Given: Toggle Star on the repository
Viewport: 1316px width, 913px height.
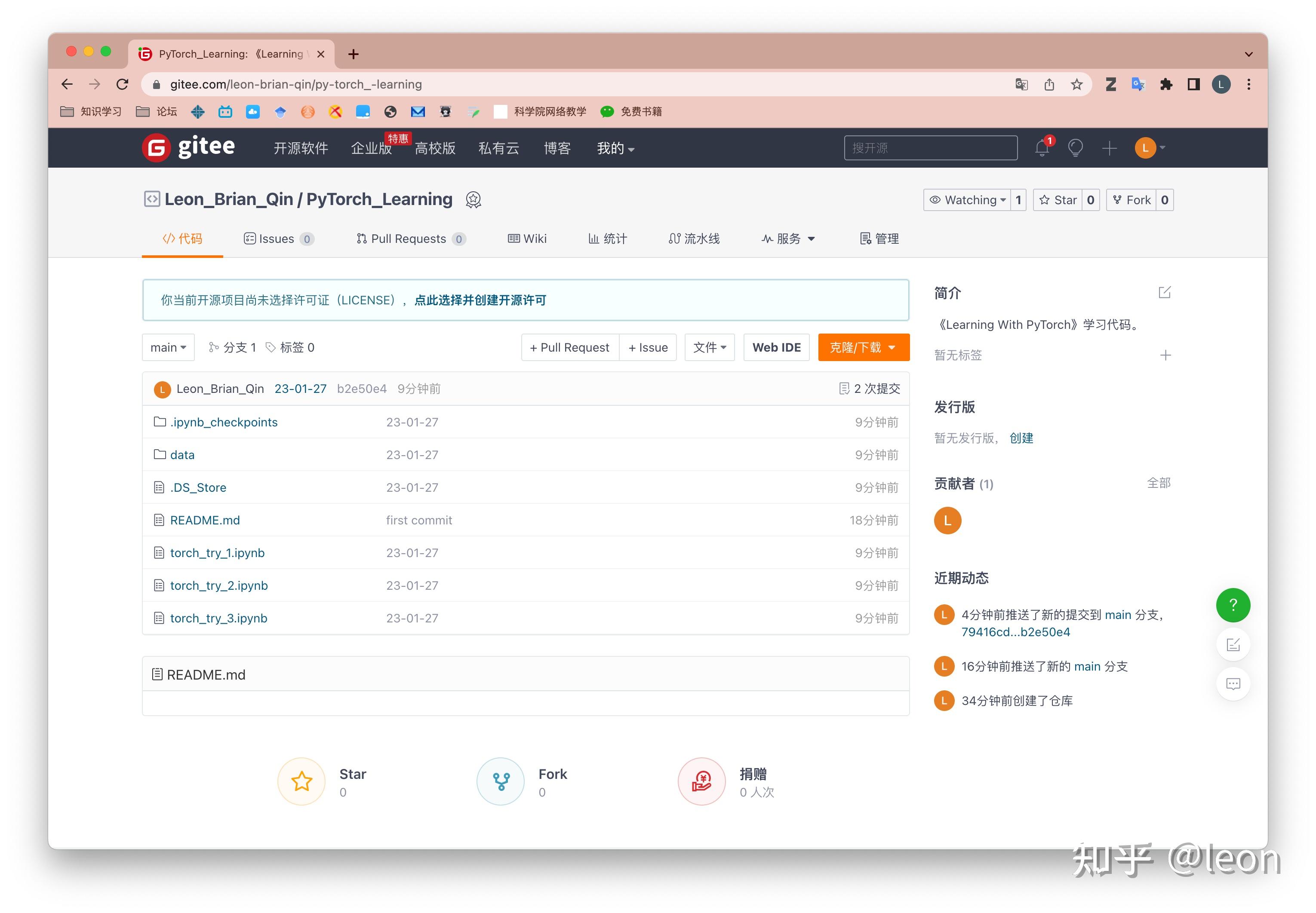Looking at the screenshot, I should pos(1058,200).
